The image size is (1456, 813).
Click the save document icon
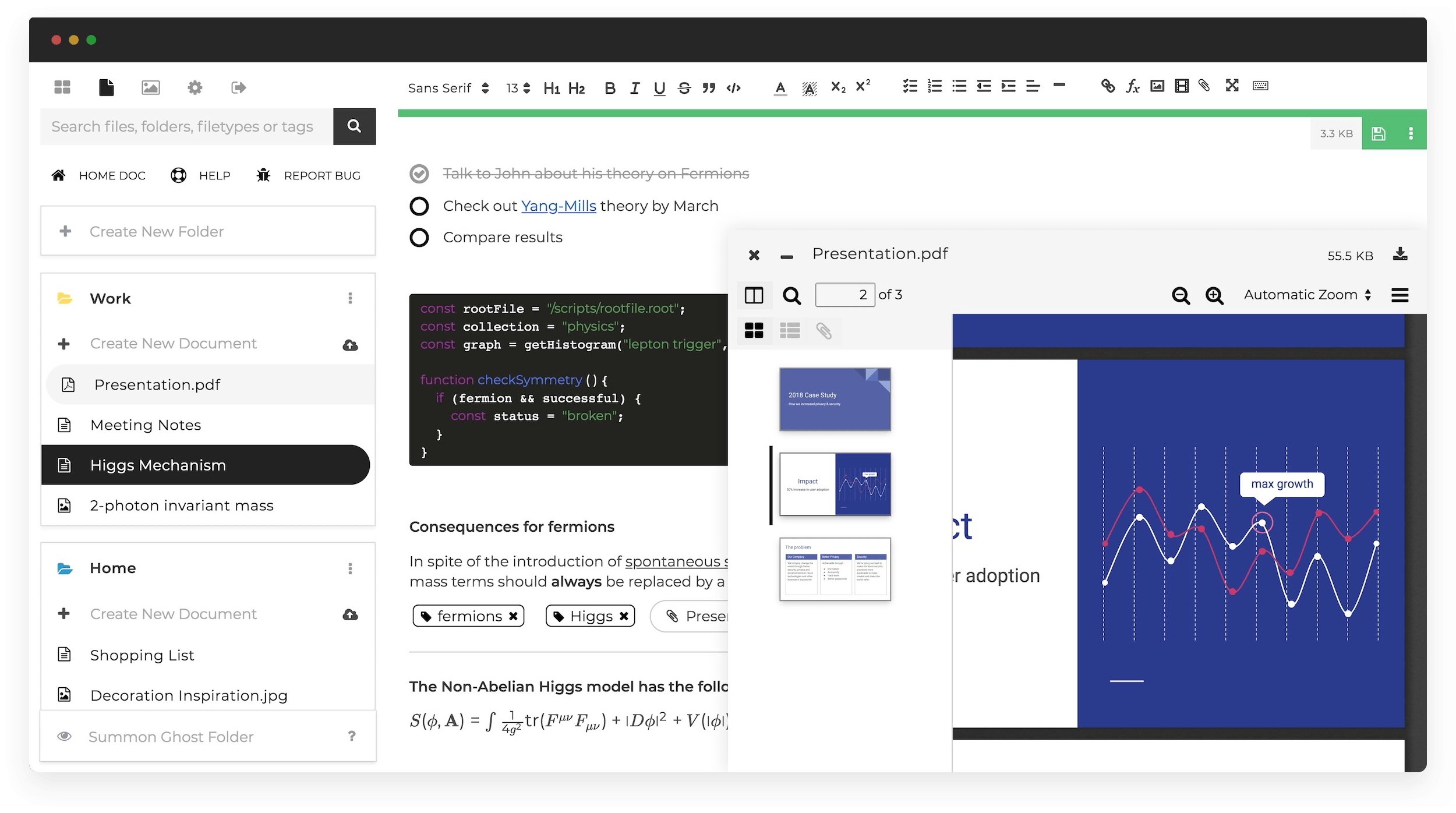tap(1378, 134)
